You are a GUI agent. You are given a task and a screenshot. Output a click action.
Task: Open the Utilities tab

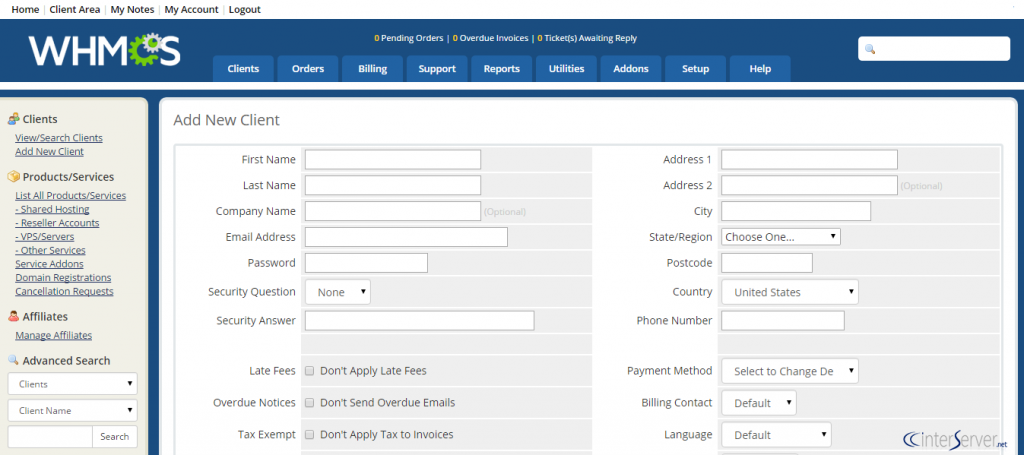[566, 69]
